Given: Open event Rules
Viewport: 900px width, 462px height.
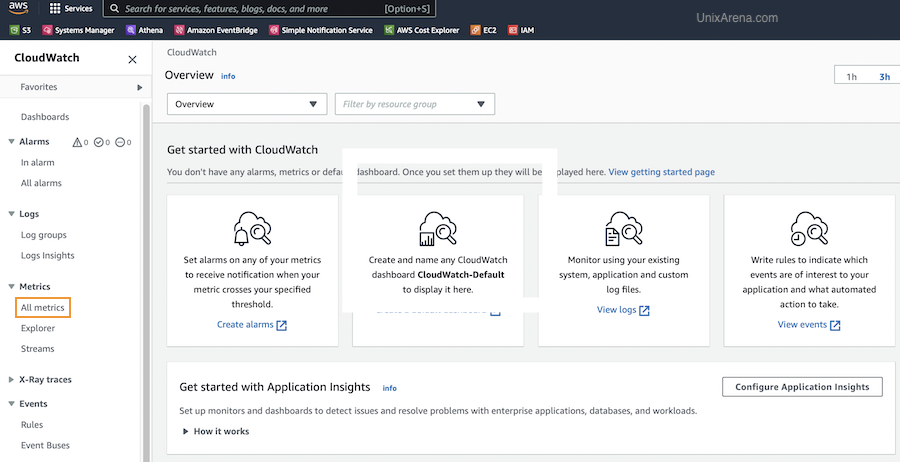Looking at the screenshot, I should pos(32,425).
